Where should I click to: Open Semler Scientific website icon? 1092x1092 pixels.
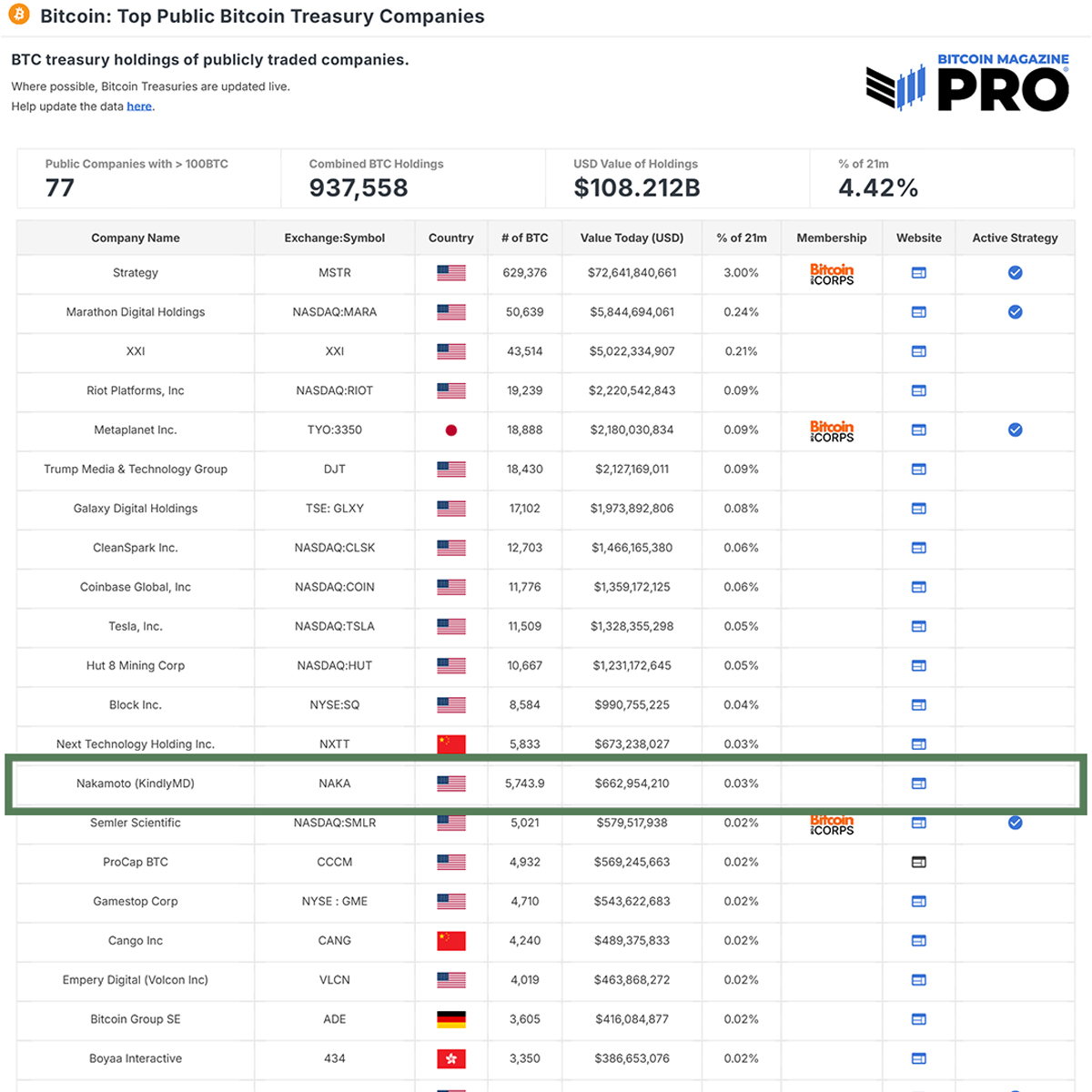(x=919, y=823)
